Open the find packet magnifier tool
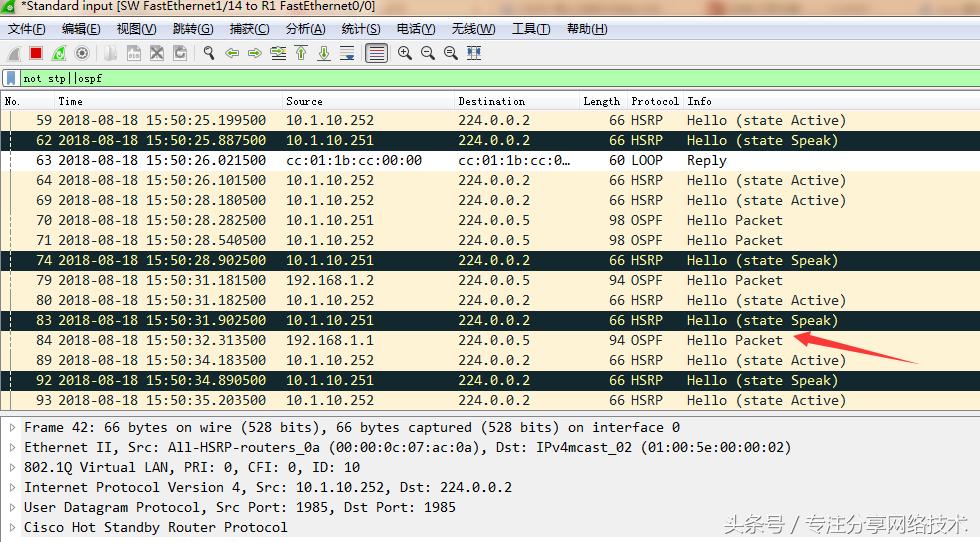The image size is (980, 542). (209, 53)
